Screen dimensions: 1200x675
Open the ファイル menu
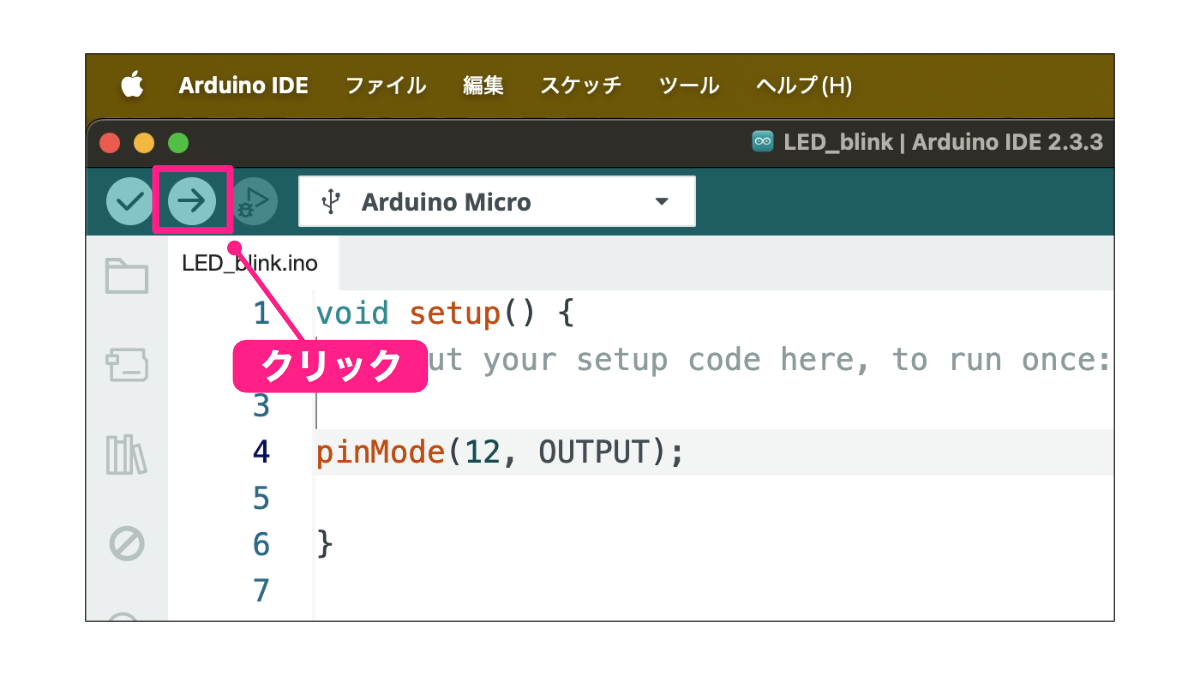(386, 86)
